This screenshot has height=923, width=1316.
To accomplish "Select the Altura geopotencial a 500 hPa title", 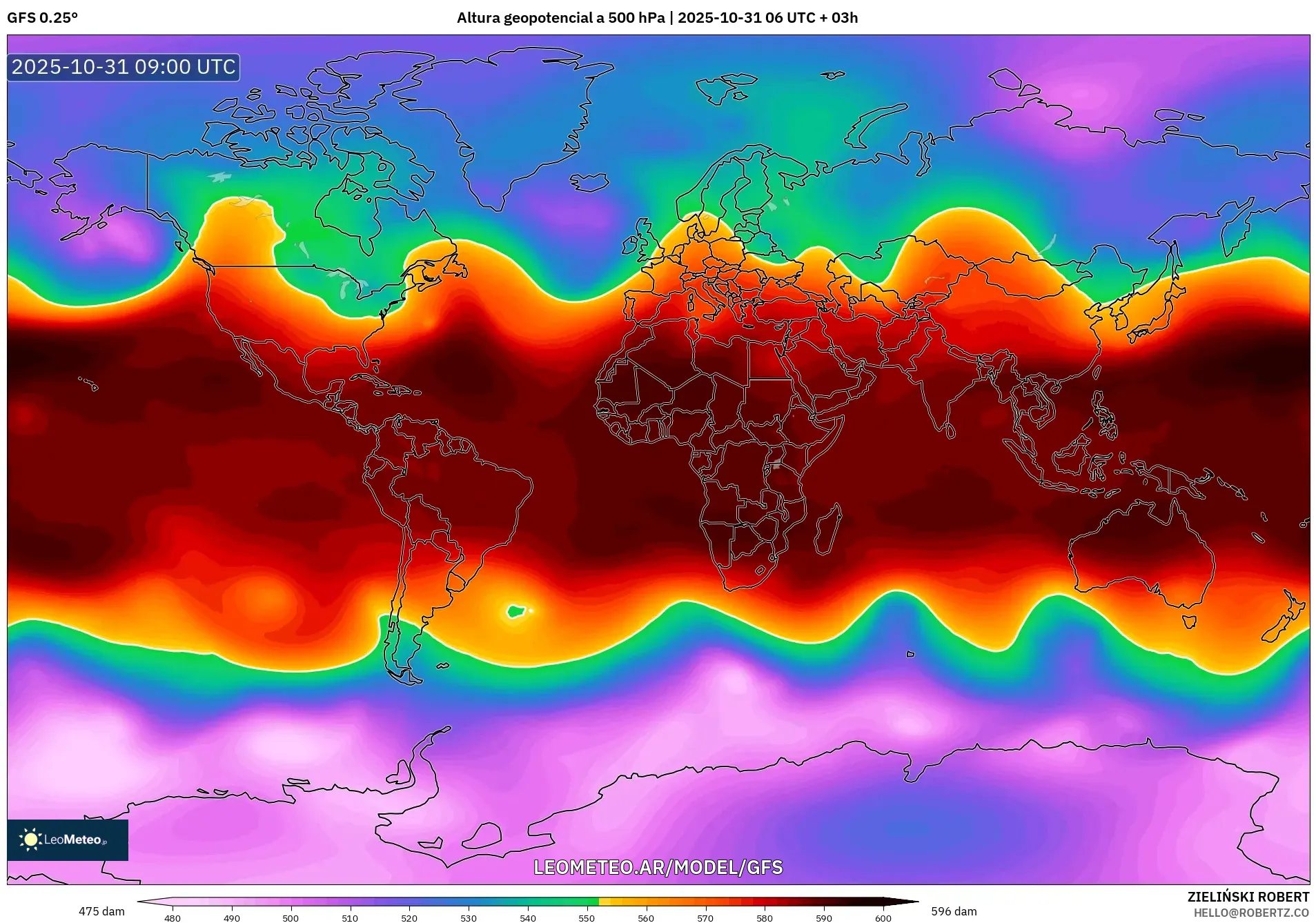I will (x=562, y=19).
